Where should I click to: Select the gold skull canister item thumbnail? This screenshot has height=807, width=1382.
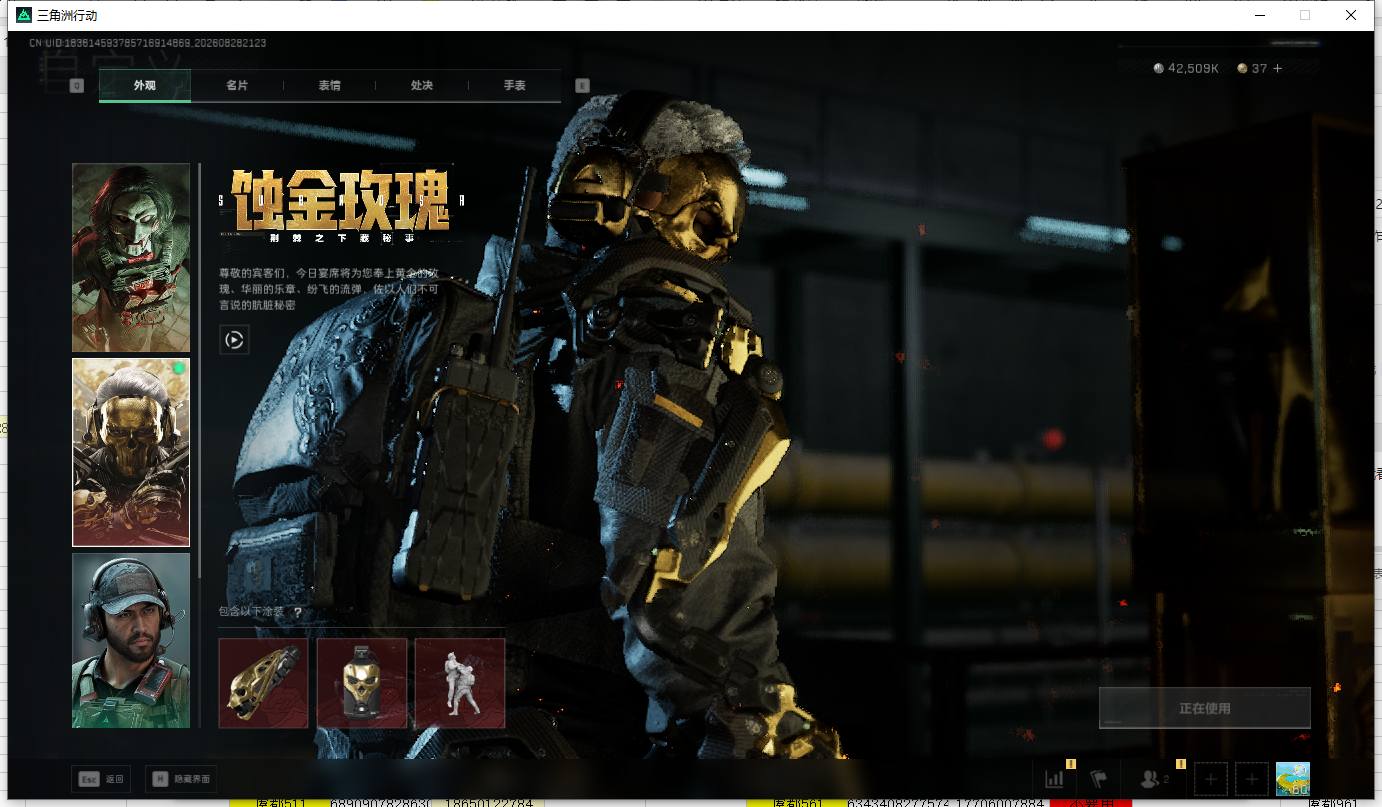tap(362, 683)
